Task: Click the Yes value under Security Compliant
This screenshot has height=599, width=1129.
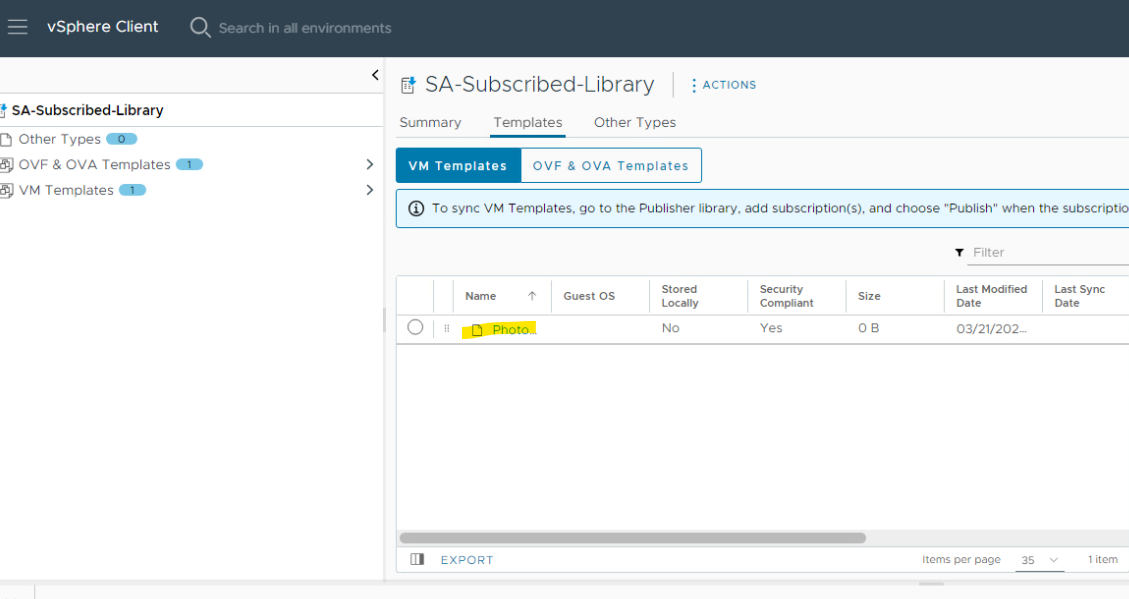Action: (x=771, y=328)
